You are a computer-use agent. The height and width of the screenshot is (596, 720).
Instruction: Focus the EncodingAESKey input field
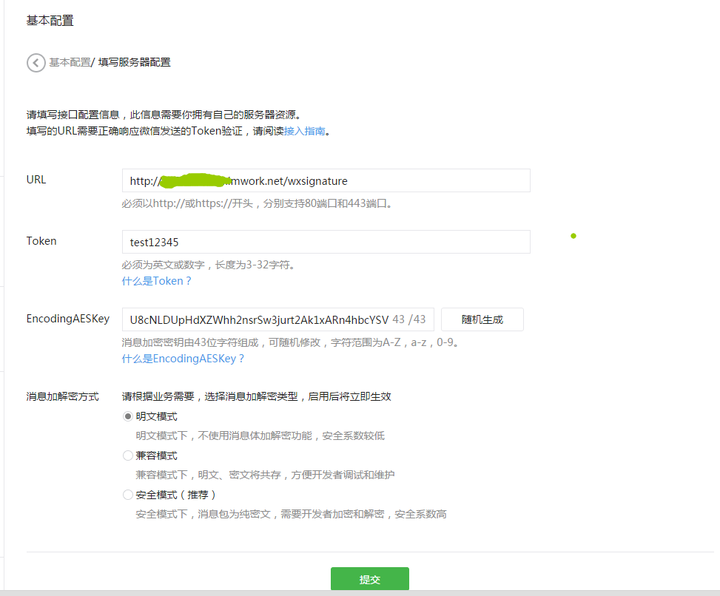pos(278,319)
